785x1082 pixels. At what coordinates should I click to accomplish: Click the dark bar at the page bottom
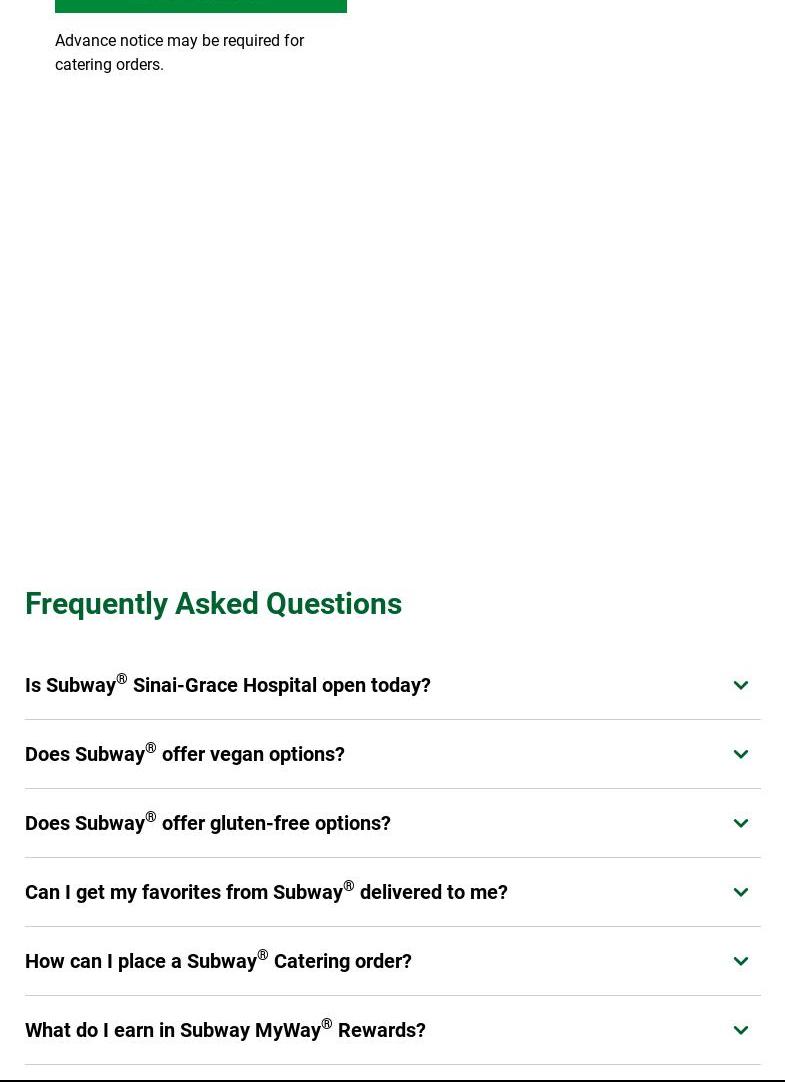392,1078
